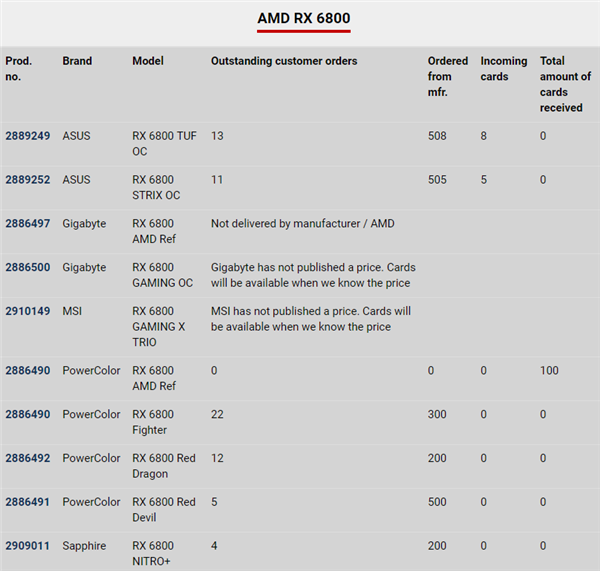600x571 pixels.
Task: Click the 'MSI' brand cell
Action: tap(72, 311)
